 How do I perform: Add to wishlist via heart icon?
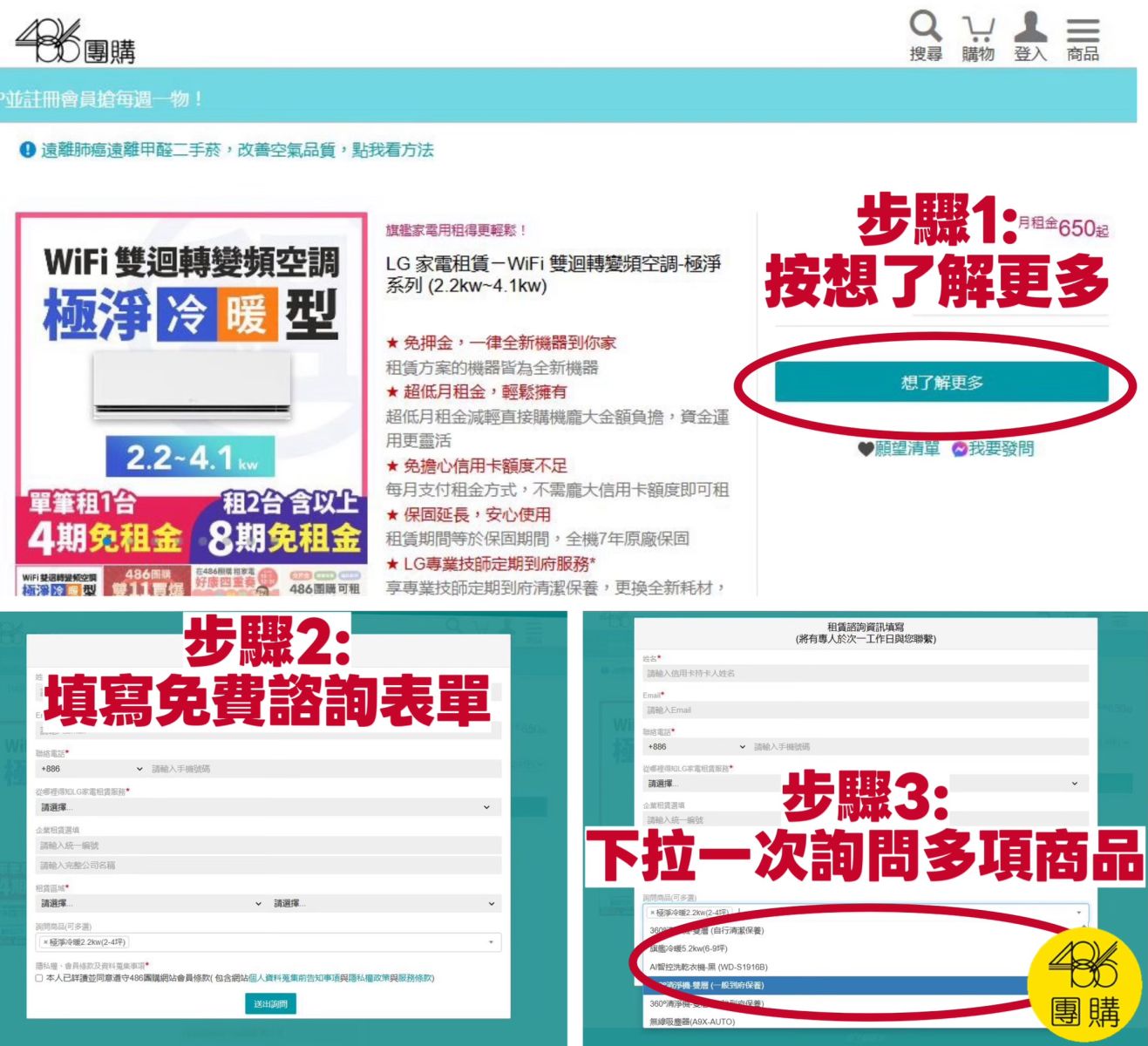coord(865,449)
